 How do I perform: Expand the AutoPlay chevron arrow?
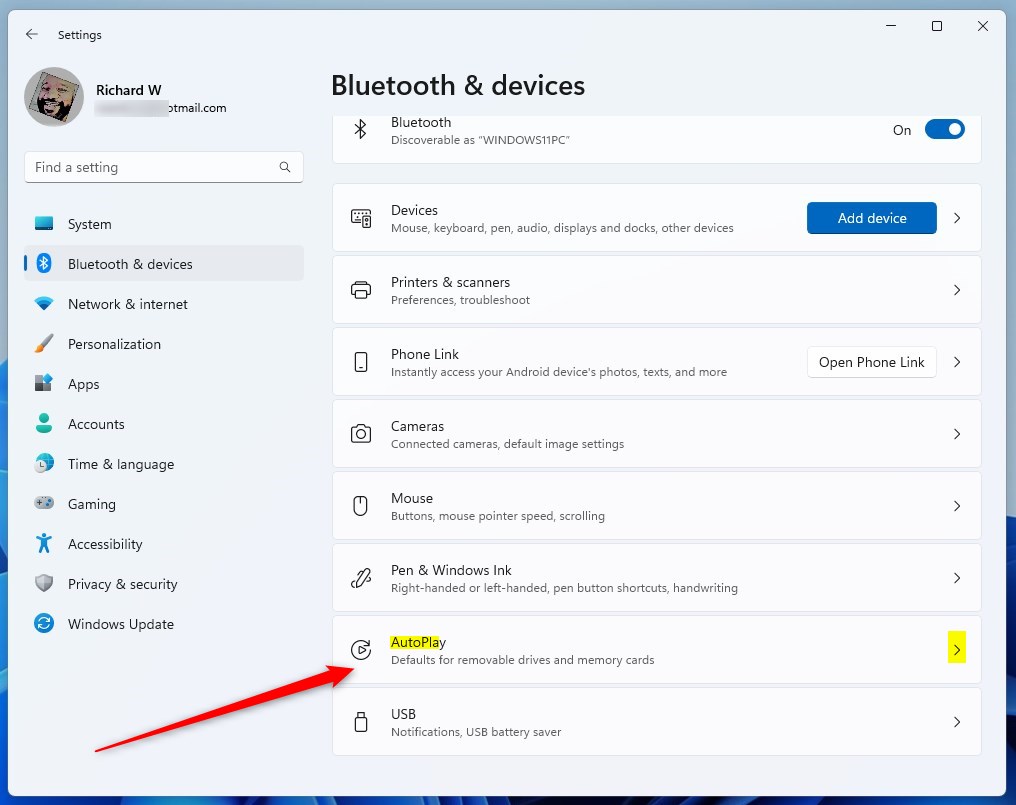pos(956,650)
